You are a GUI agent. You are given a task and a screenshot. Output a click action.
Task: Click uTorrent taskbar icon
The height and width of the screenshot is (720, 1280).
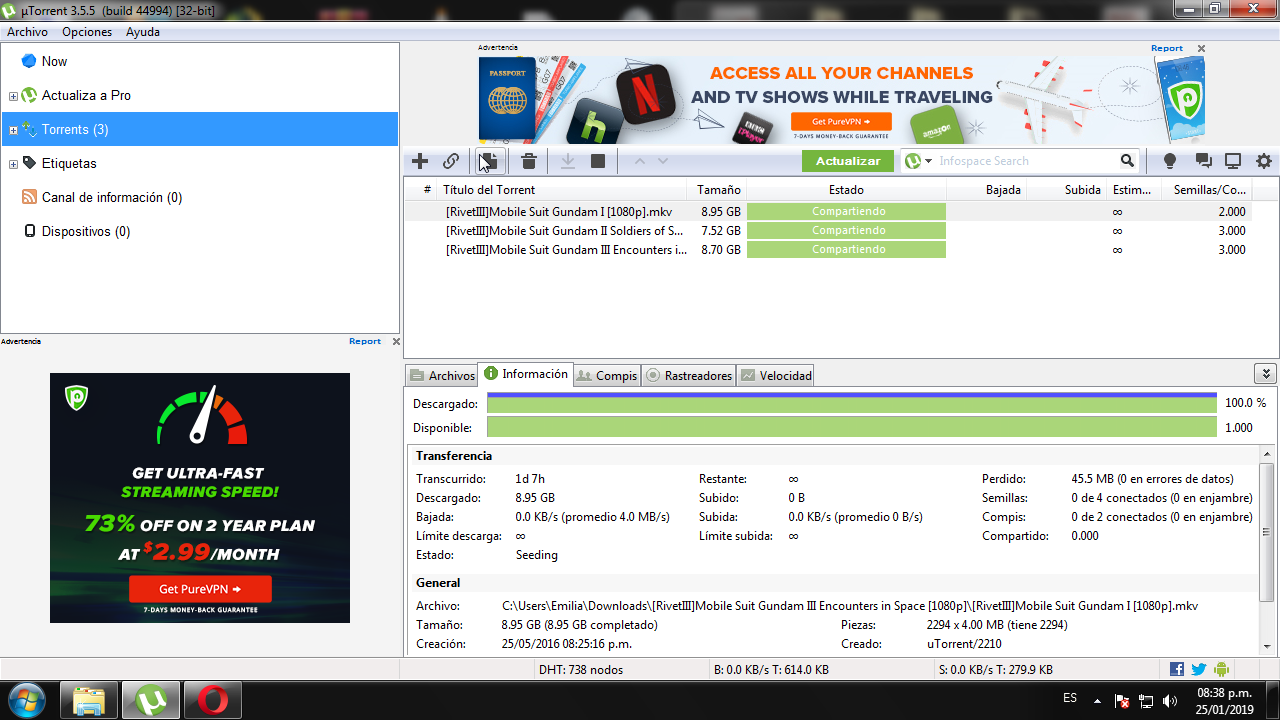151,700
